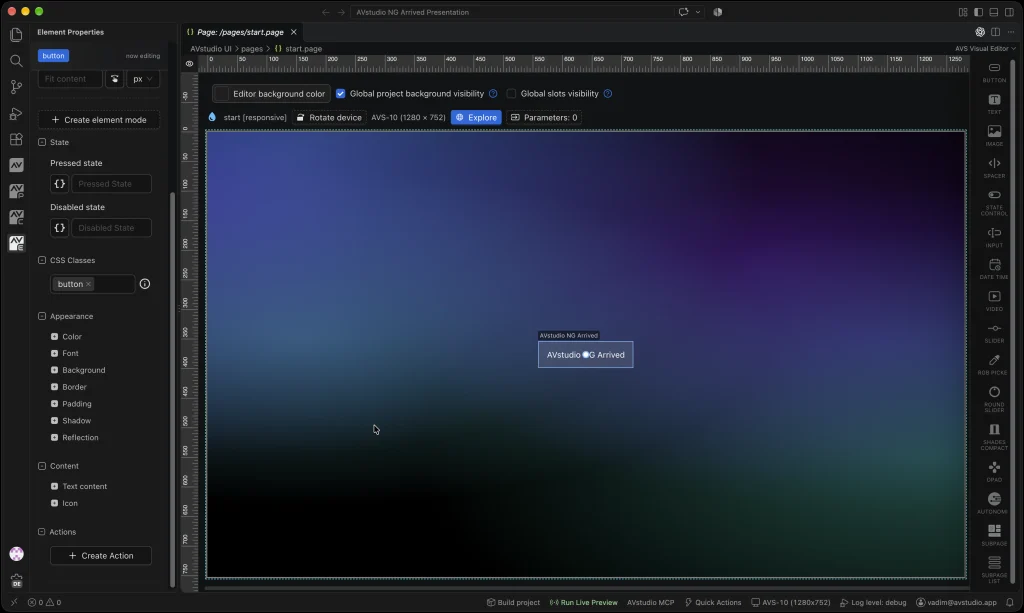
Task: Open Run and Debug in activity bar
Action: click(x=16, y=114)
